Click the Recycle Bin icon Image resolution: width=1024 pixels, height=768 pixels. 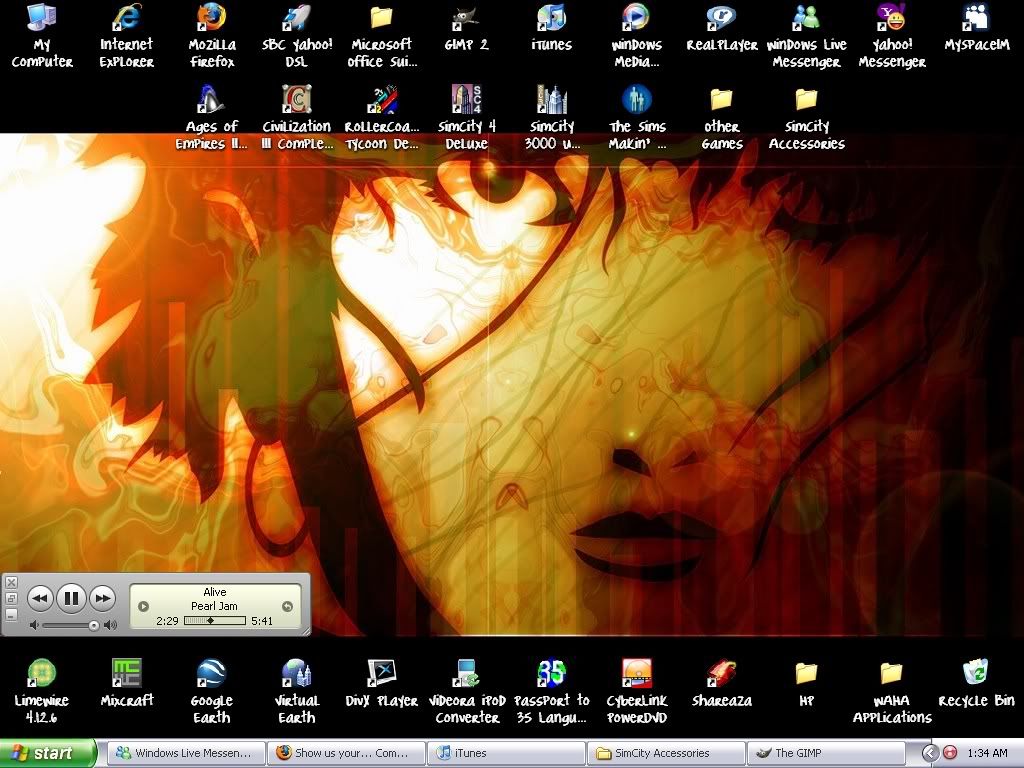976,683
